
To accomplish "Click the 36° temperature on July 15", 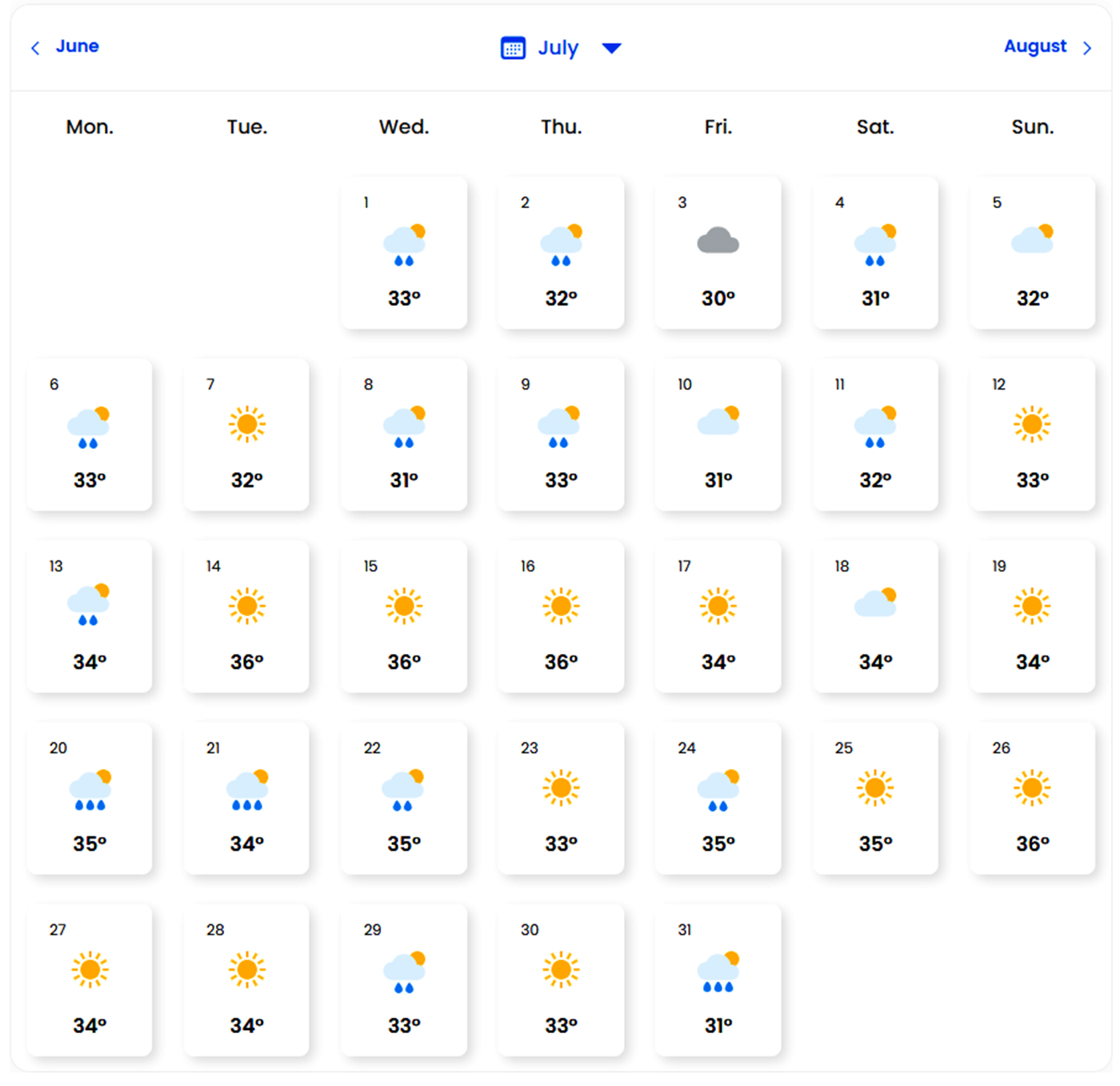I will [404, 663].
